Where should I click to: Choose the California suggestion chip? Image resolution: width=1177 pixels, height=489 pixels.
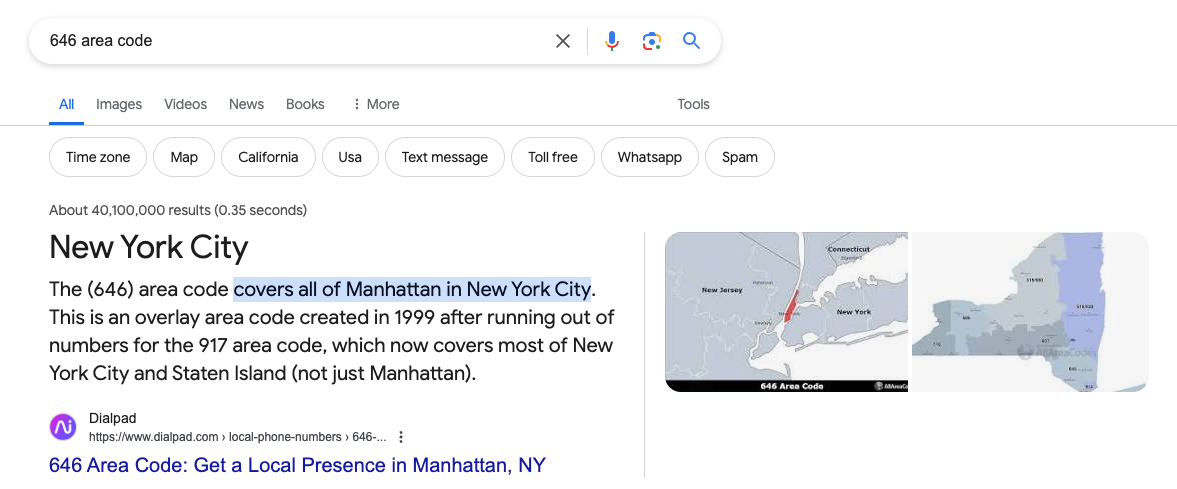click(x=268, y=157)
